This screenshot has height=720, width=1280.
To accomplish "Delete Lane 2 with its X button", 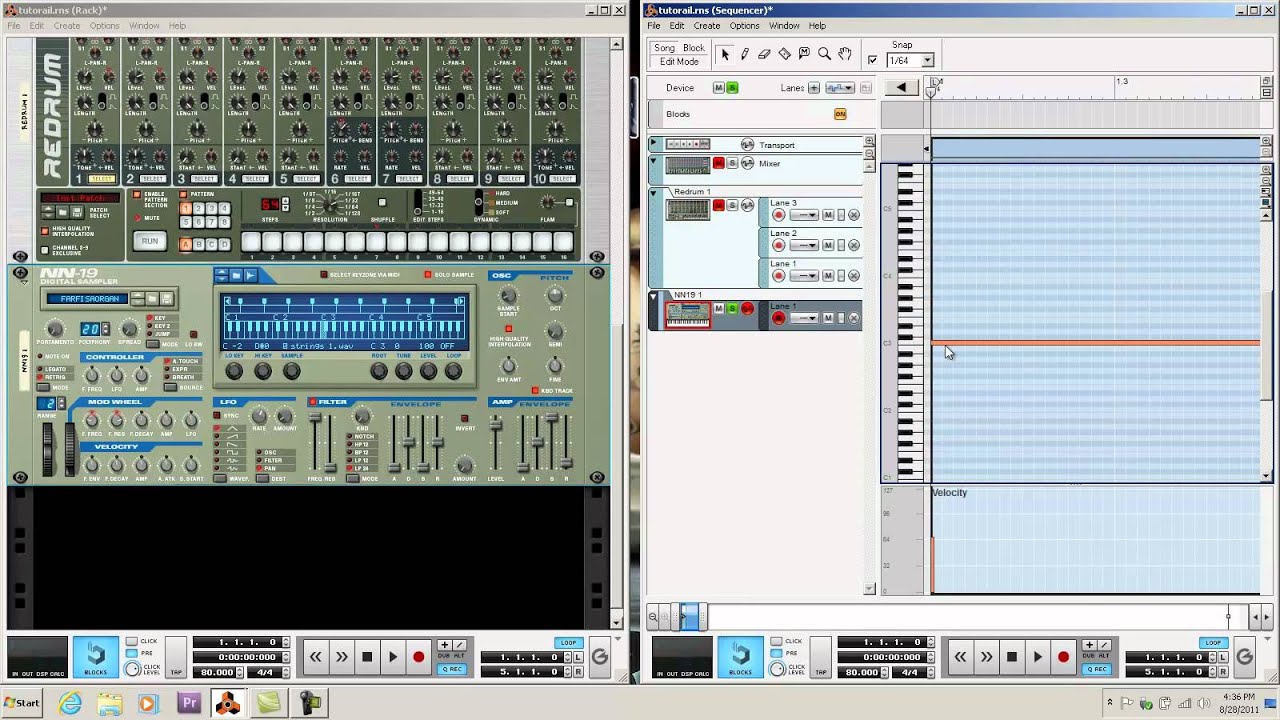I will 854,245.
